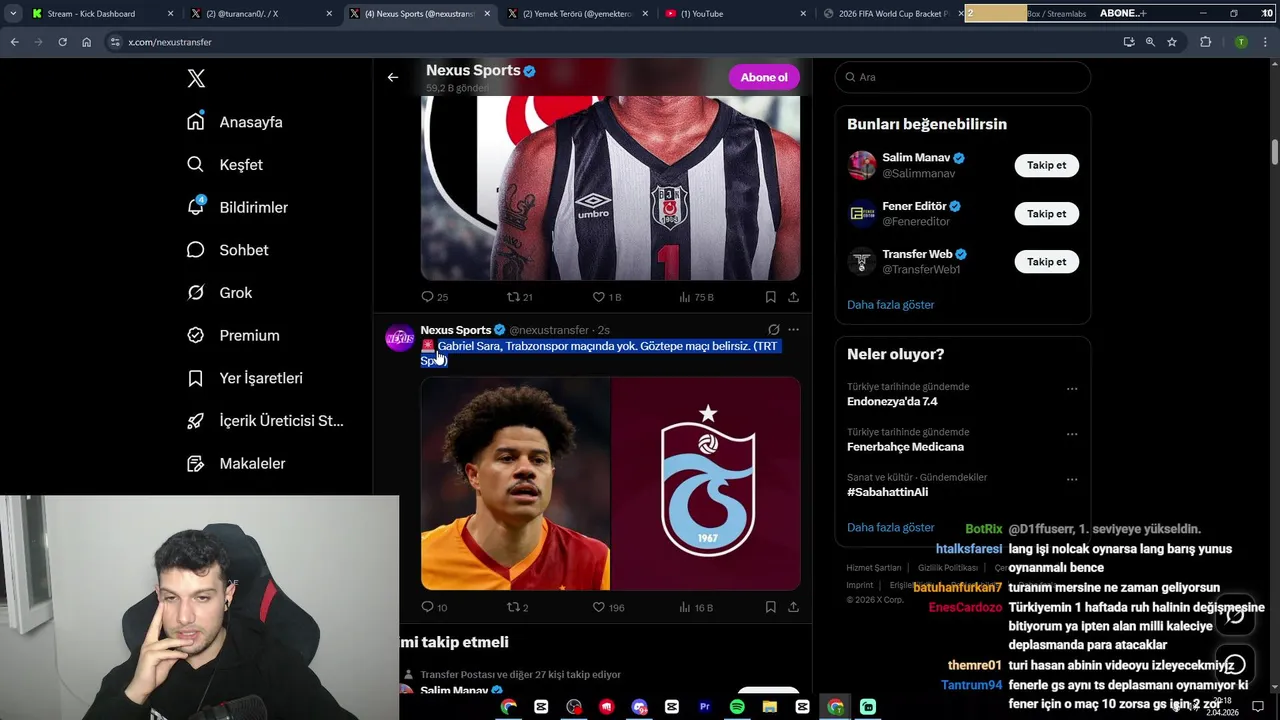Viewport: 1280px width, 720px height.
Task: Open Chrome three-dot menu
Action: tap(1264, 42)
